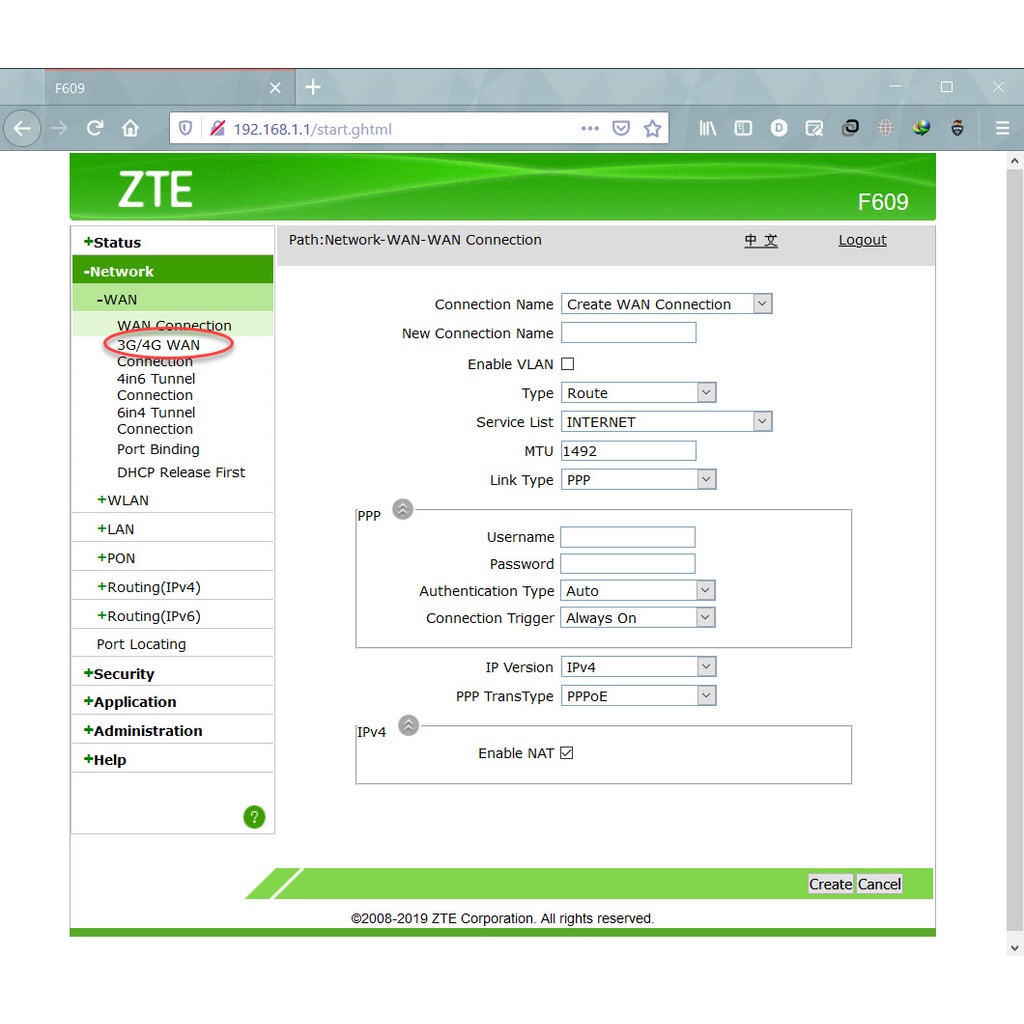Expand the Application menu
This screenshot has height=1024, width=1024.
pyautogui.click(x=130, y=702)
